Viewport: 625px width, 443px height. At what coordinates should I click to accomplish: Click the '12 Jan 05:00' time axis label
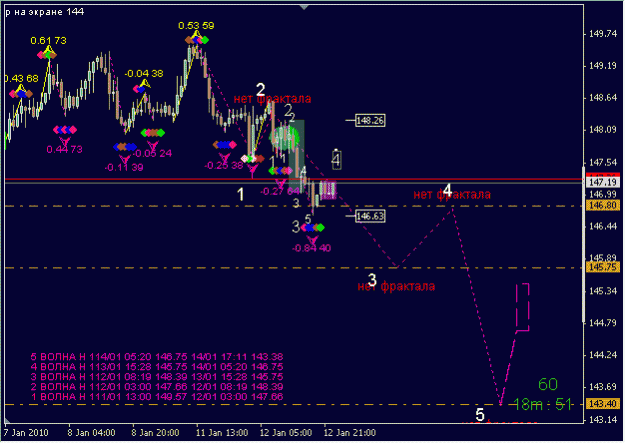(286, 433)
